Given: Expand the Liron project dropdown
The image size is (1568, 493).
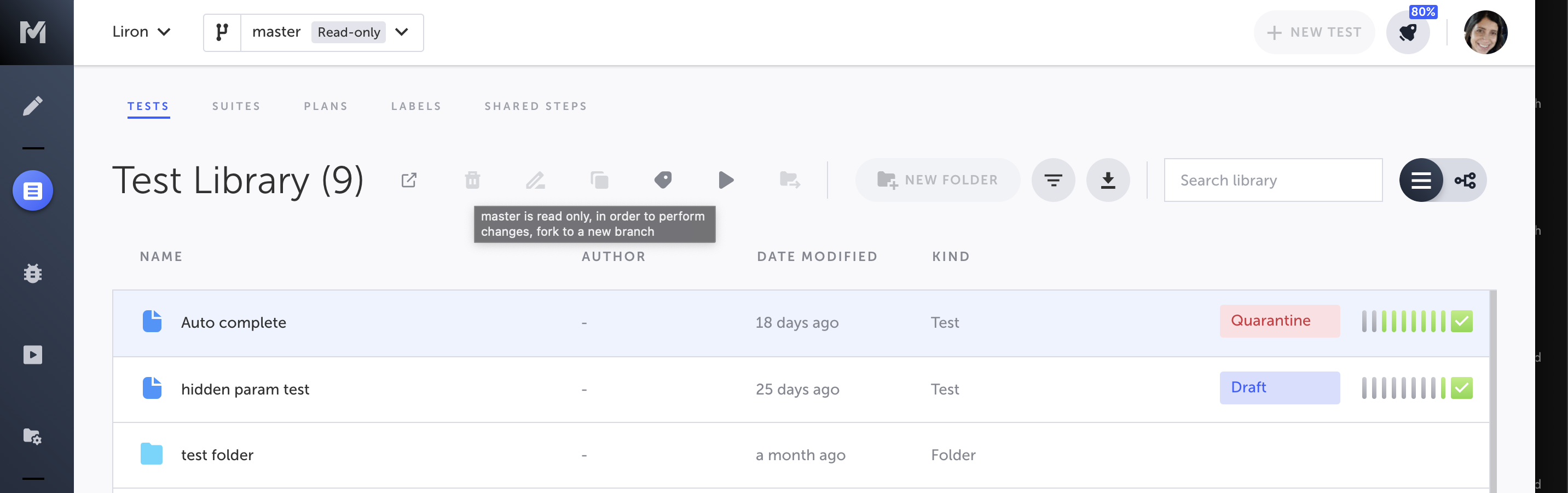Looking at the screenshot, I should (141, 32).
